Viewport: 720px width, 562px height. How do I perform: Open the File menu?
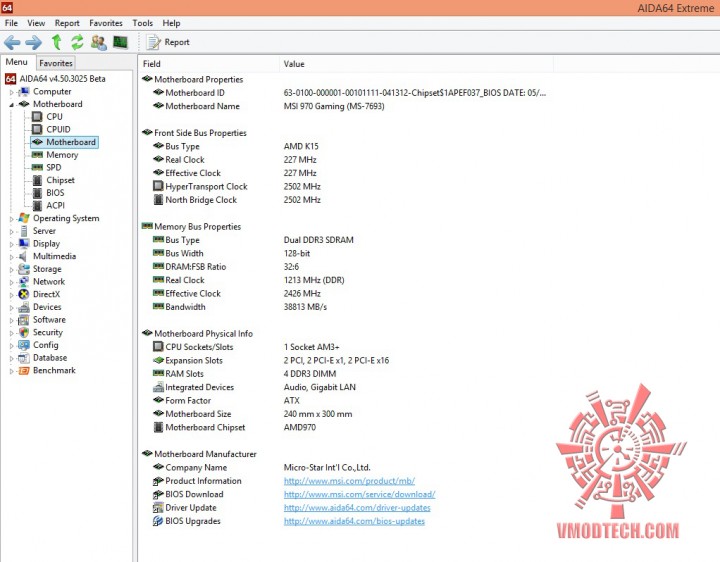point(11,23)
